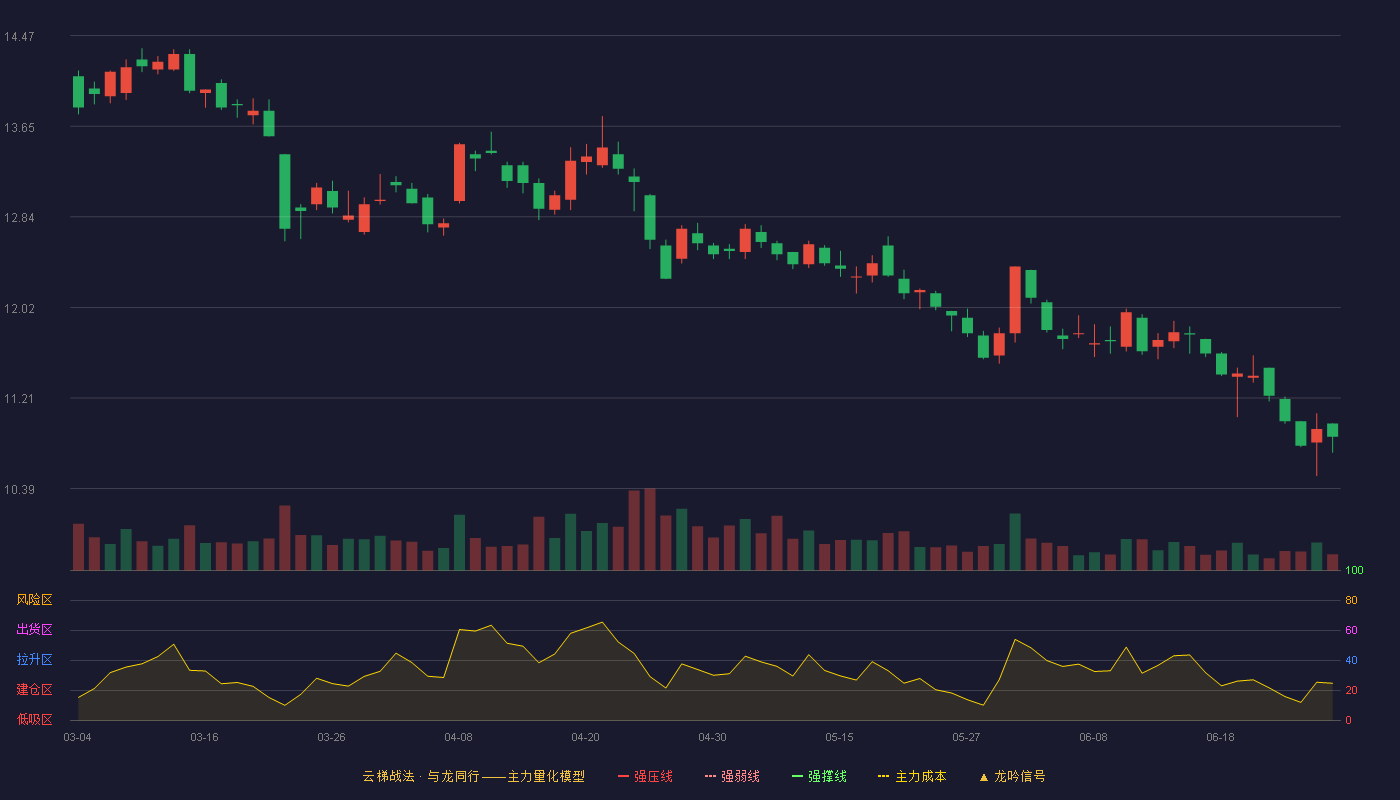This screenshot has width=1400, height=800.
Task: Click the 03-16 date label
Action: point(204,737)
